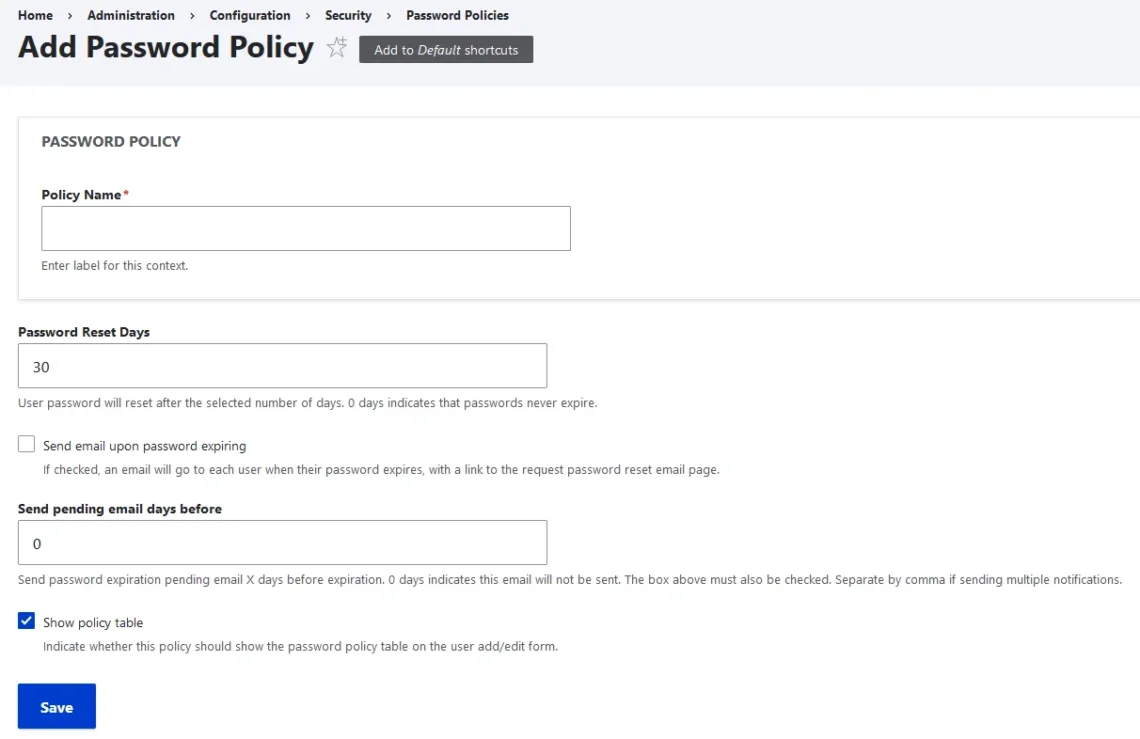Click the Add to Default shortcuts button
This screenshot has height=739, width=1140.
(x=446, y=49)
